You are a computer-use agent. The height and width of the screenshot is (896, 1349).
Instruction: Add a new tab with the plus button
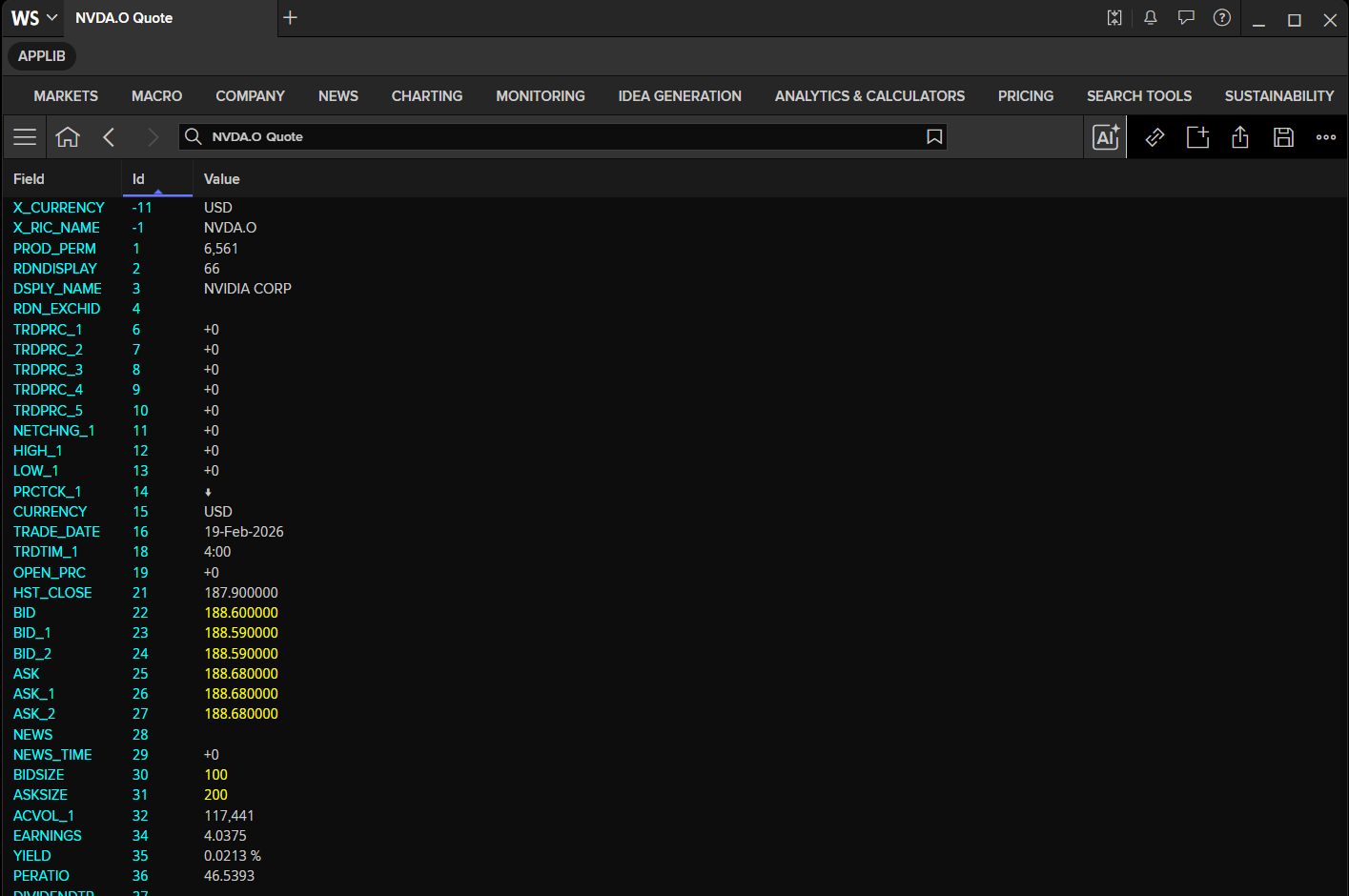tap(291, 18)
